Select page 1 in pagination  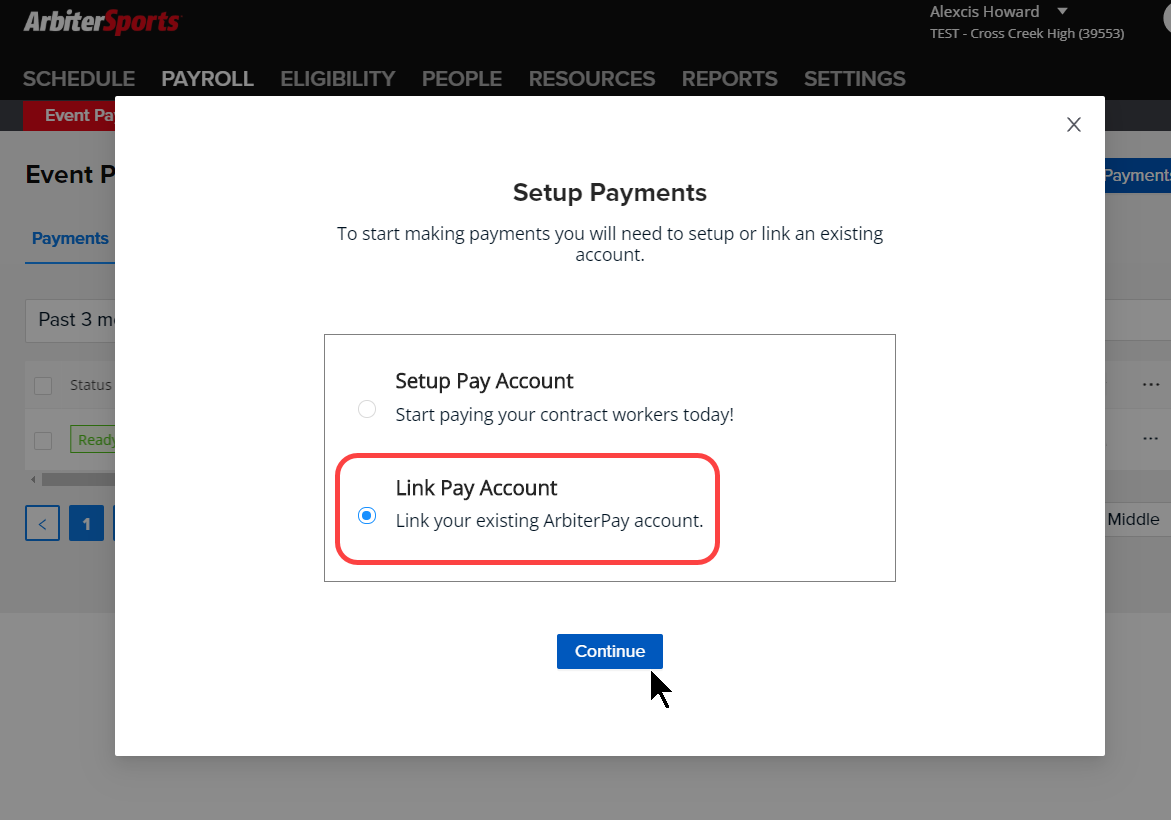(87, 524)
